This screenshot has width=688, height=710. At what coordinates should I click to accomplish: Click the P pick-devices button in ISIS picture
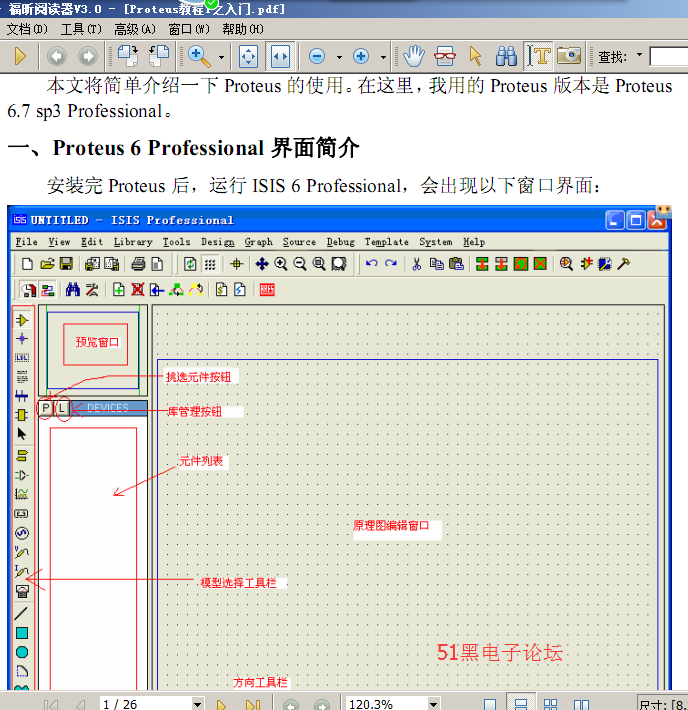click(x=45, y=408)
